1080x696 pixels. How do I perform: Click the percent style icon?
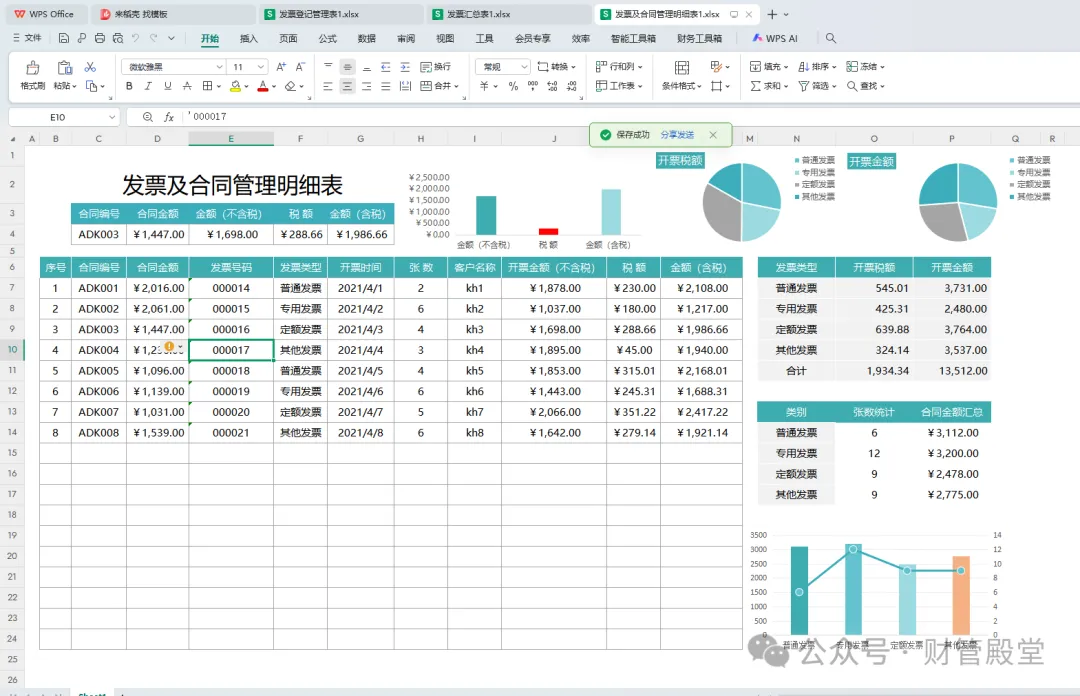(x=513, y=86)
